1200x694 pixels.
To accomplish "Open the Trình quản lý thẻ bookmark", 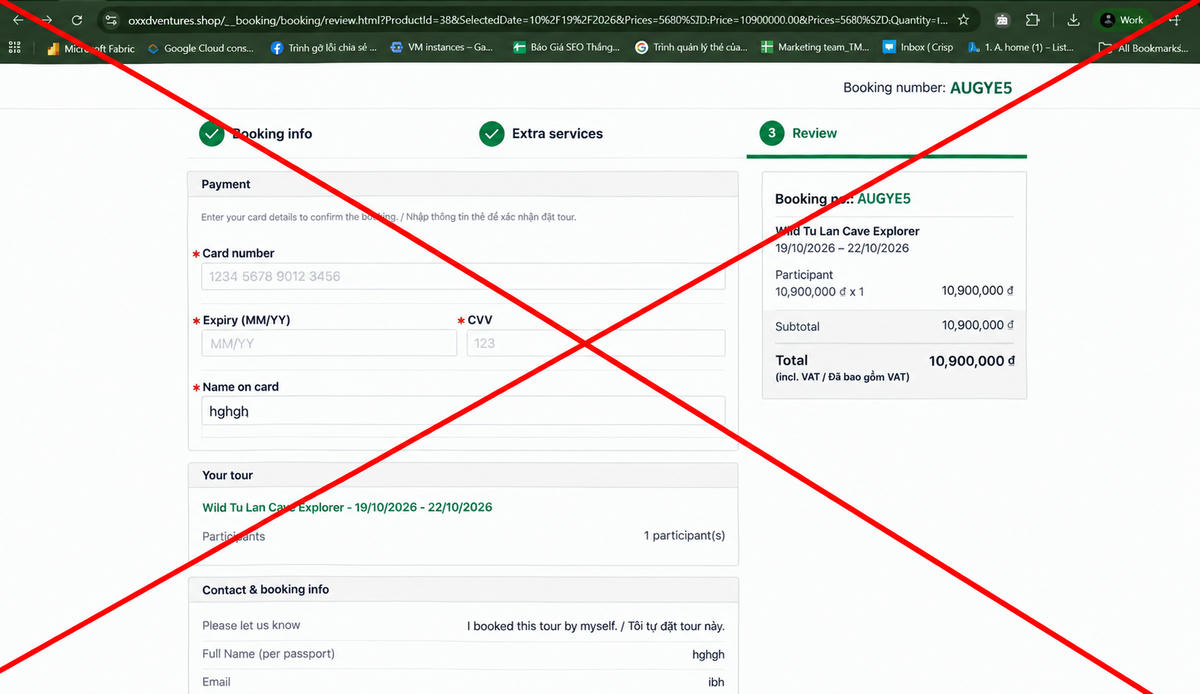I will pos(689,47).
